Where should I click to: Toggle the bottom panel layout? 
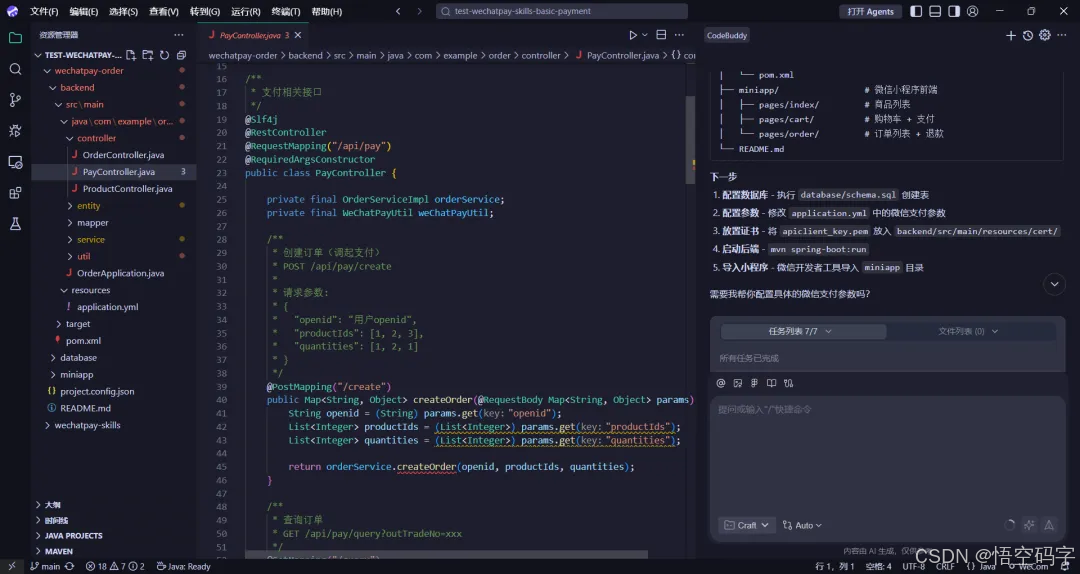pos(935,11)
